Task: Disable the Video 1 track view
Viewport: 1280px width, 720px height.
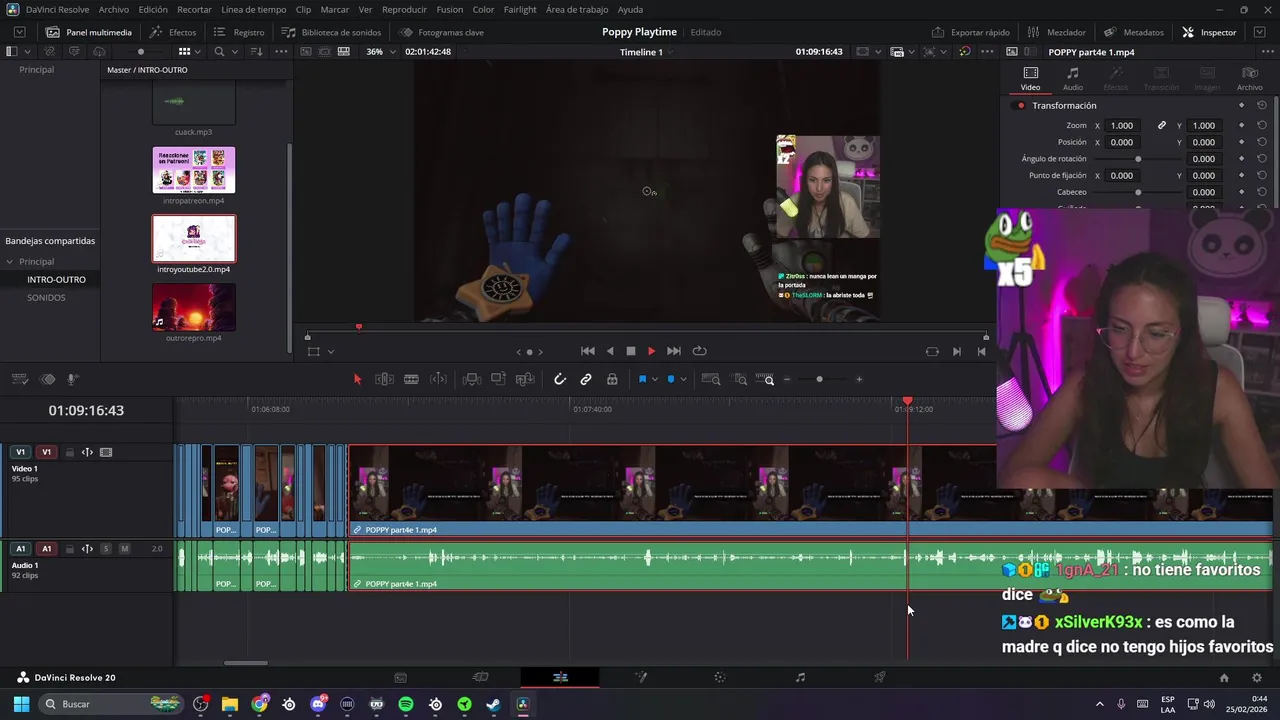Action: pos(106,452)
